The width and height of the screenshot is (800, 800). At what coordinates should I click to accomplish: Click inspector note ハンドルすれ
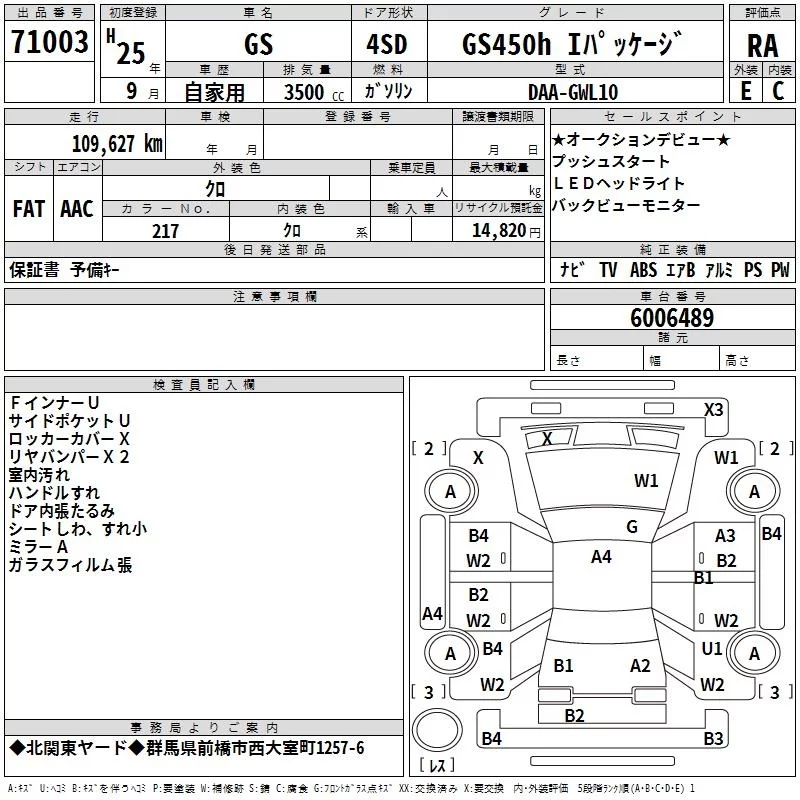coord(54,493)
